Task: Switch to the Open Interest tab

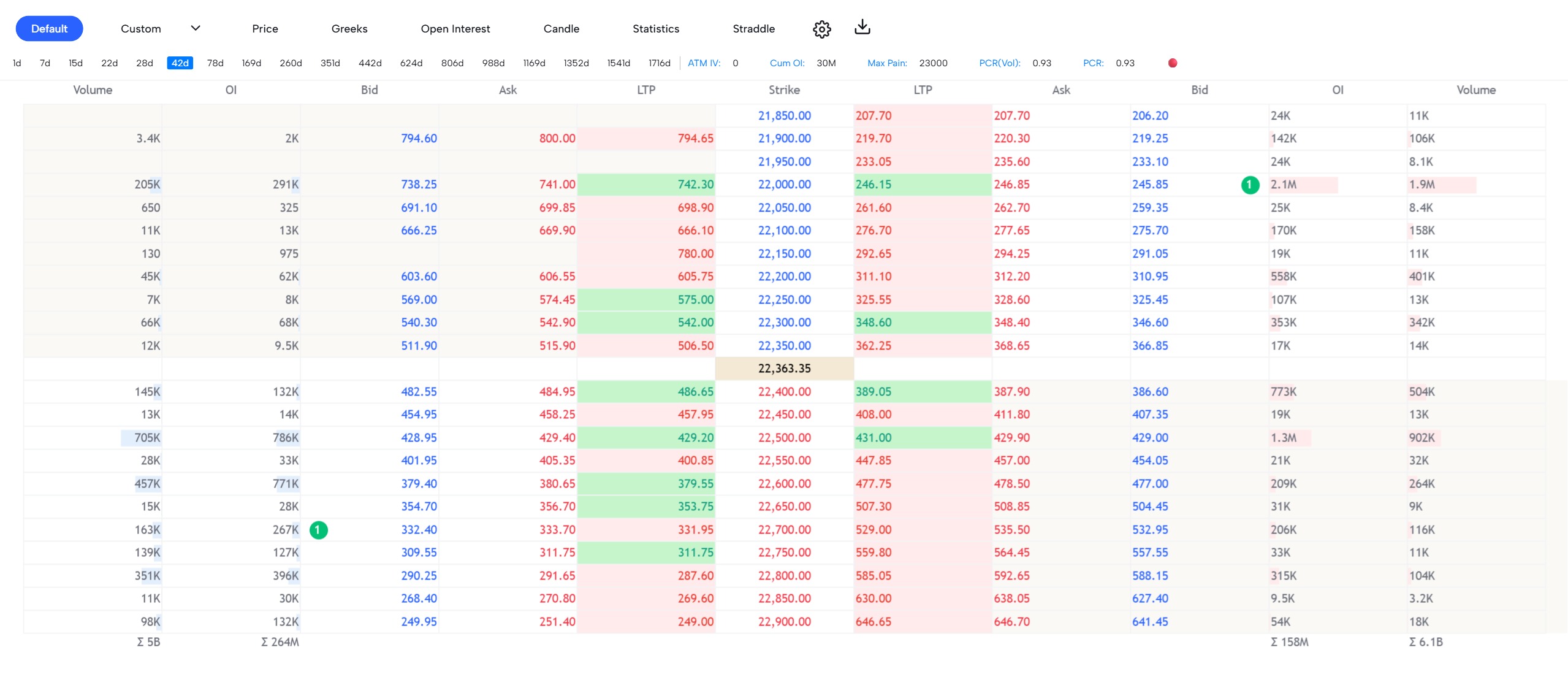Action: [455, 29]
